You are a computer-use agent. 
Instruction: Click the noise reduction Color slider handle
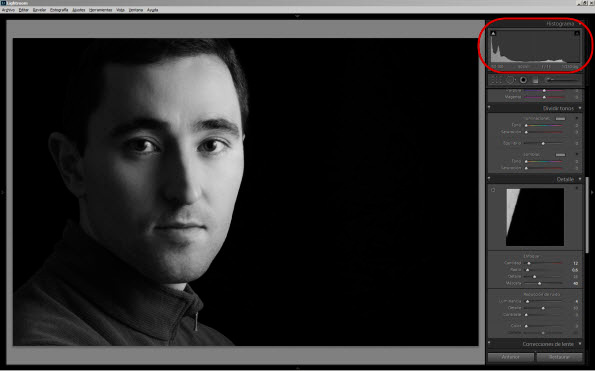(526, 326)
